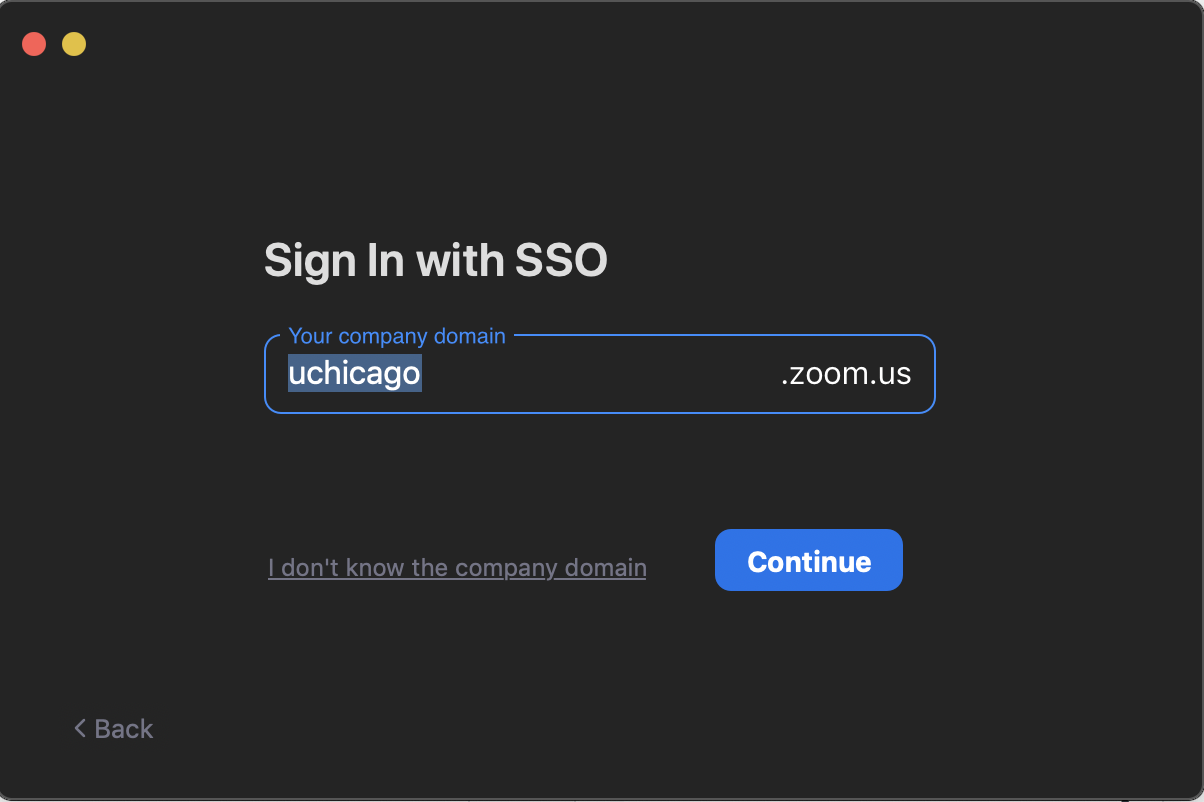This screenshot has height=802, width=1204.
Task: Click the ".zoom.us" domain suffix
Action: click(x=845, y=374)
